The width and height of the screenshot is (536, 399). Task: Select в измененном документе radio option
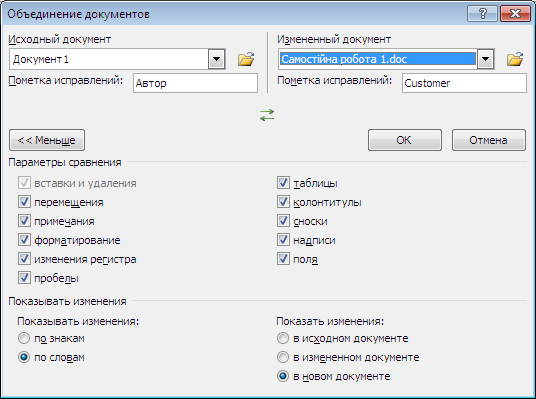pyautogui.click(x=283, y=357)
